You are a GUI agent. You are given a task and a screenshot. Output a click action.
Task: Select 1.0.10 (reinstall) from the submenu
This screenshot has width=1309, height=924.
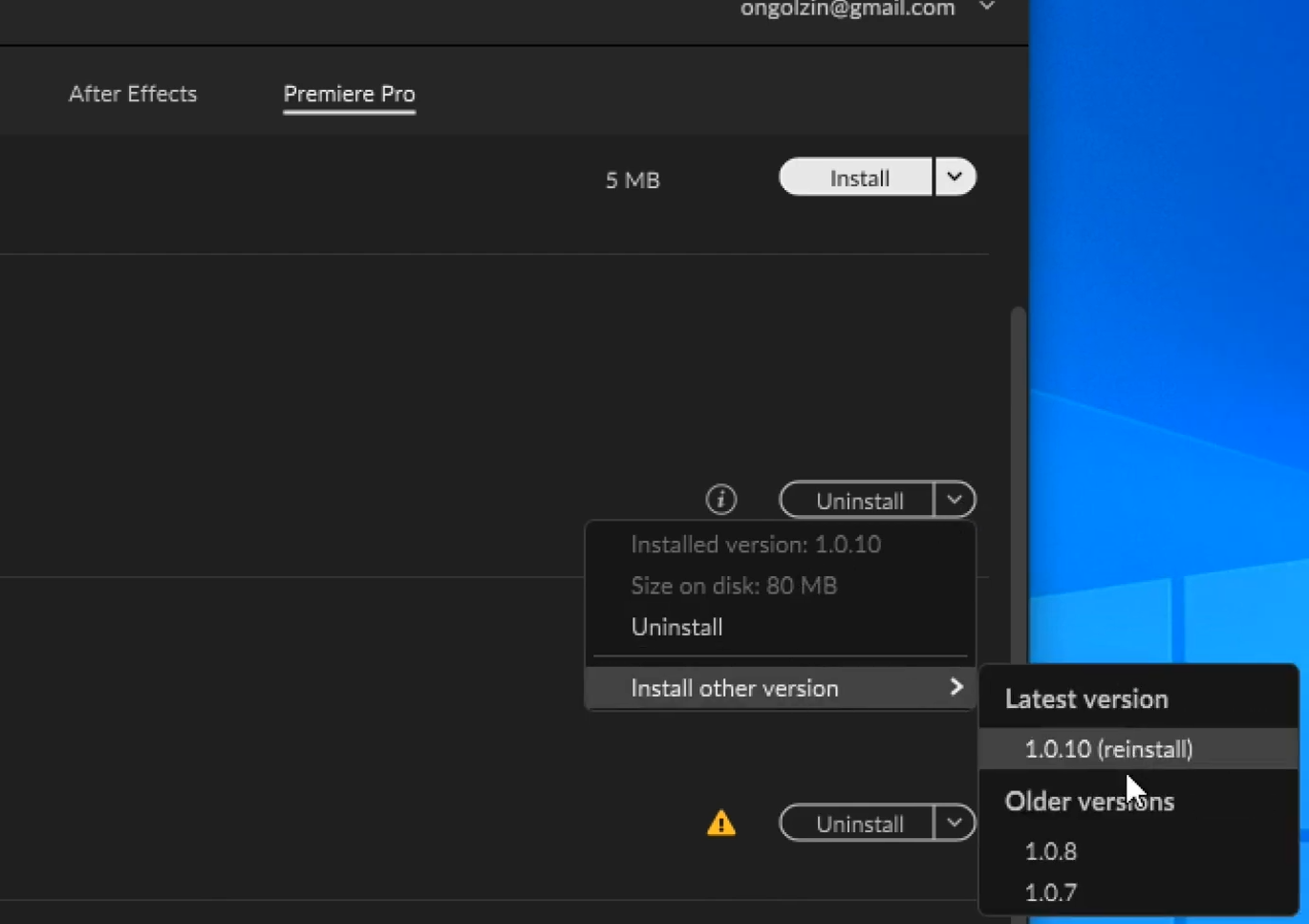click(x=1138, y=749)
